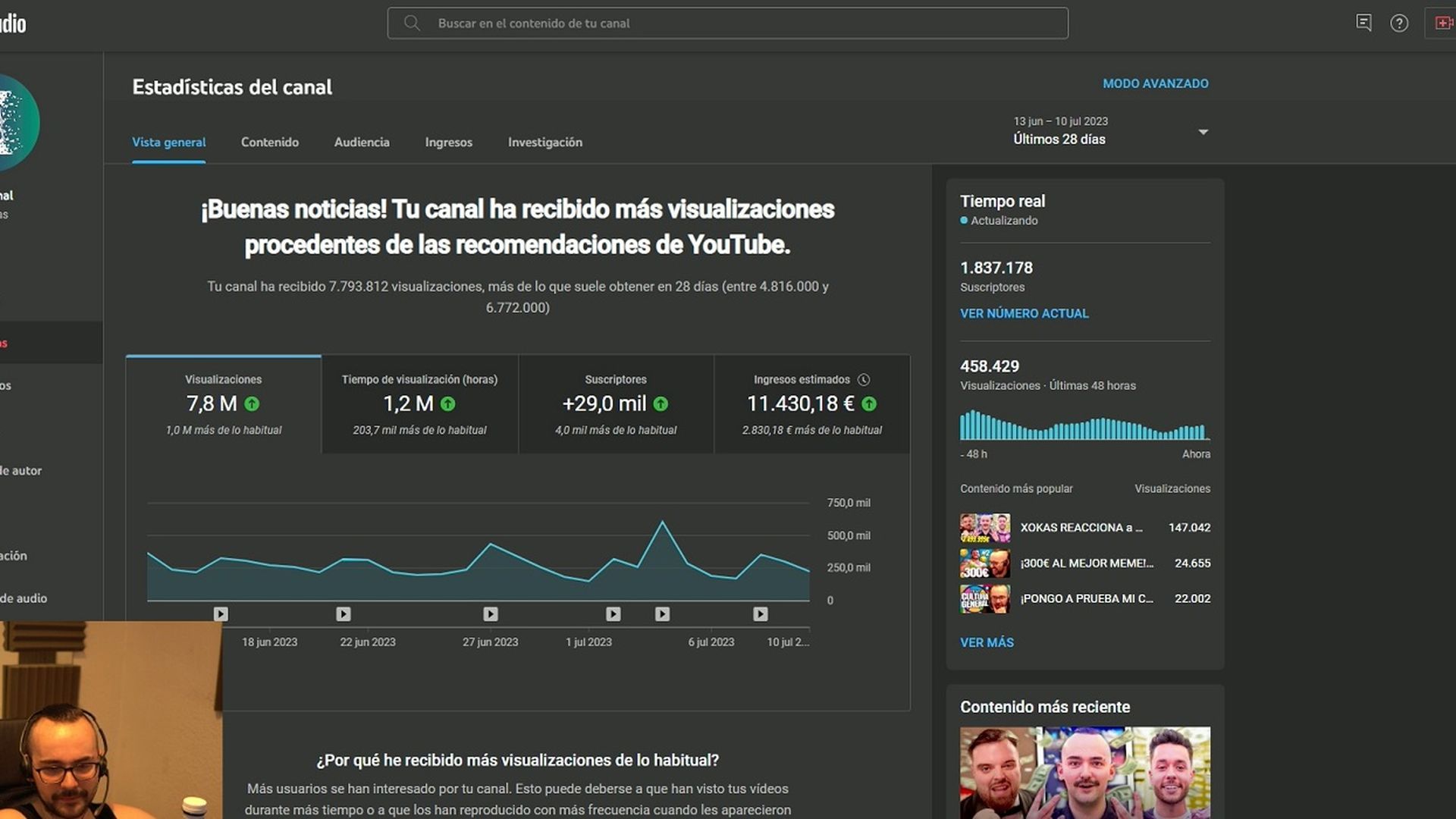Click the search magnifier icon
The image size is (1456, 819).
(x=412, y=23)
